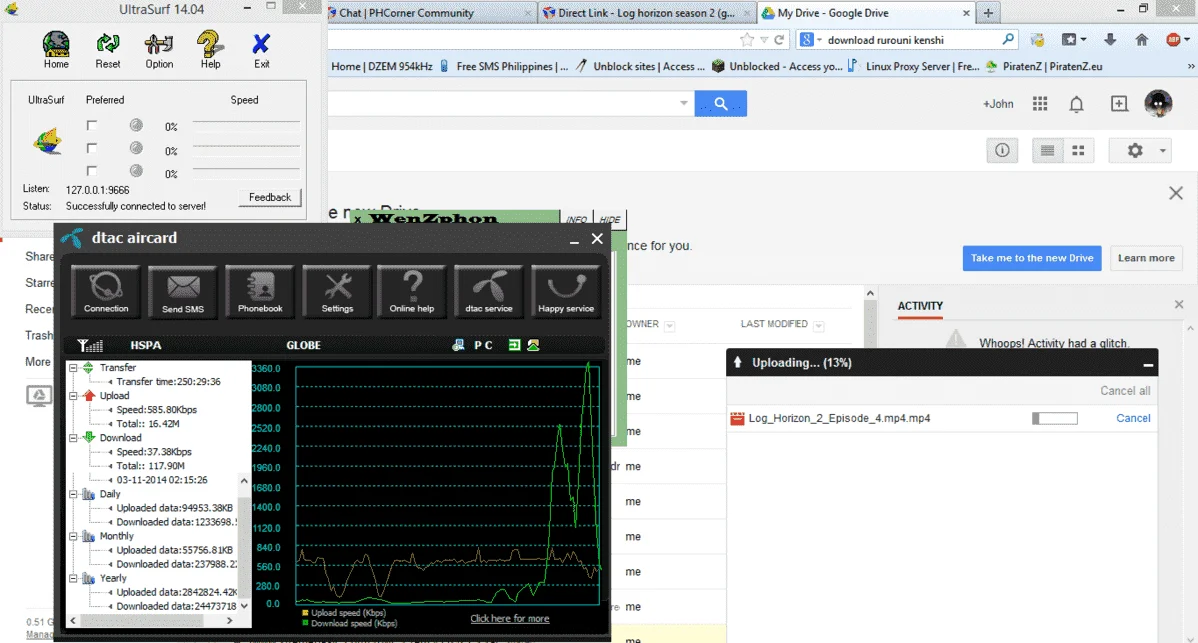Screen dimensions: 1198x643
Task: Tick the third UltraSurf preferred server checkbox
Action: [x=92, y=171]
